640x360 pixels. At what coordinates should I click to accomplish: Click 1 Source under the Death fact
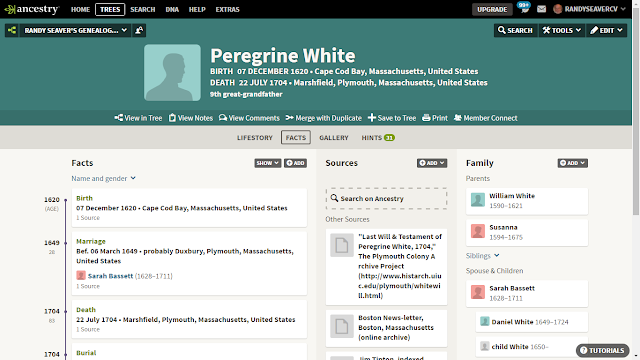[88, 329]
